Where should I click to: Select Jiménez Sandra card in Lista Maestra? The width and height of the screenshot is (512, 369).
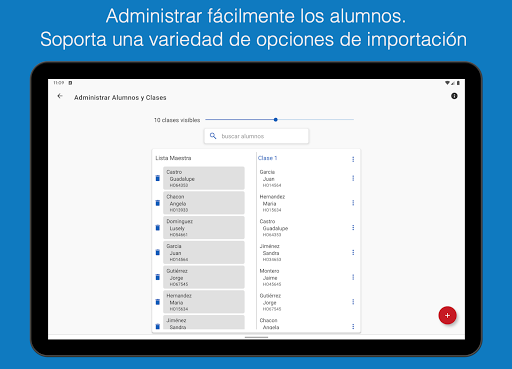click(204, 322)
